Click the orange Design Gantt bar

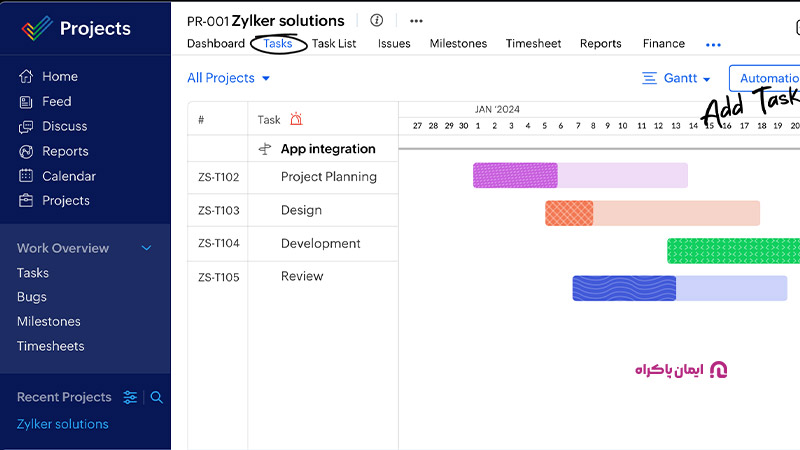click(x=653, y=213)
